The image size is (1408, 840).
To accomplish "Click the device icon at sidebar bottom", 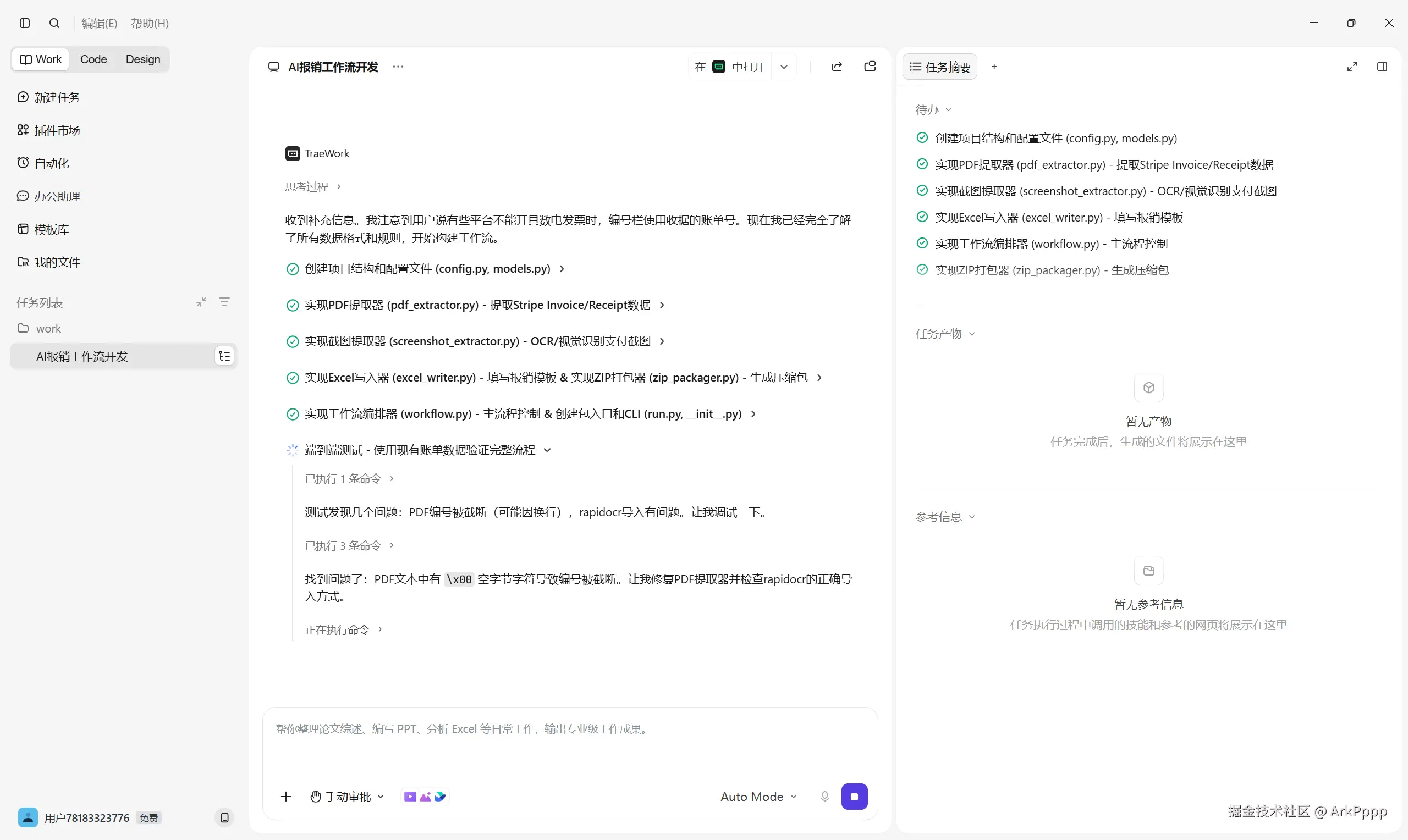I will coord(225,817).
